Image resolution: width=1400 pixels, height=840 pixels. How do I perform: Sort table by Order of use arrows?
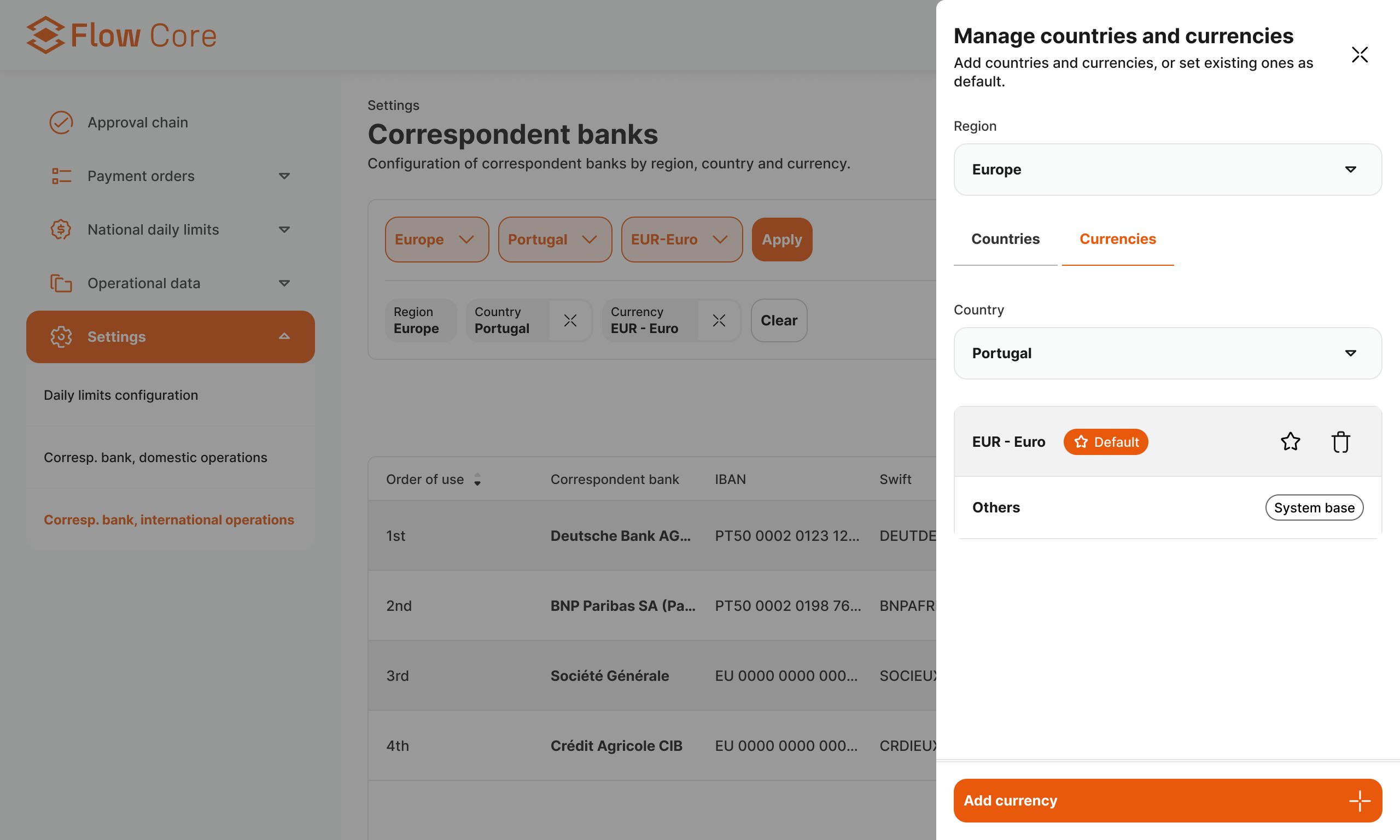coord(477,480)
